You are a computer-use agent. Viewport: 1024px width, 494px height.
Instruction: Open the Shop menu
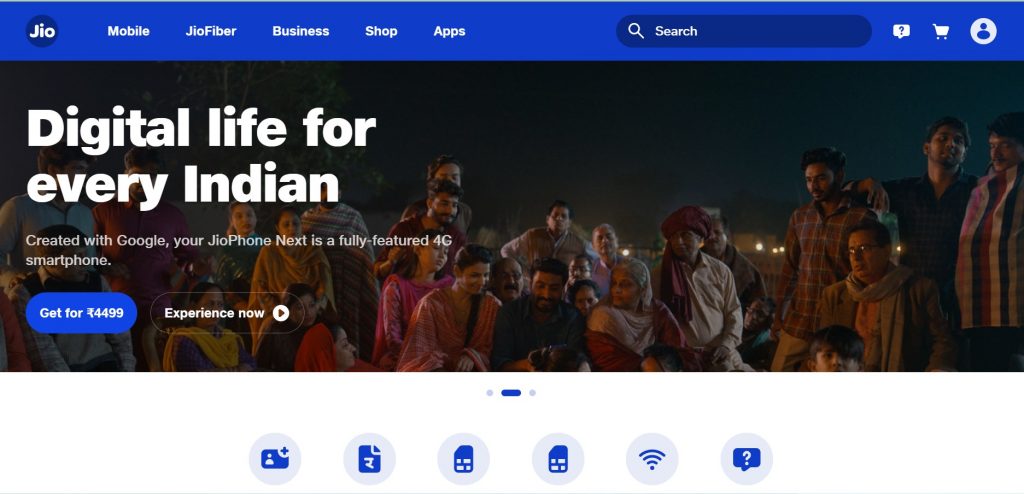click(381, 31)
